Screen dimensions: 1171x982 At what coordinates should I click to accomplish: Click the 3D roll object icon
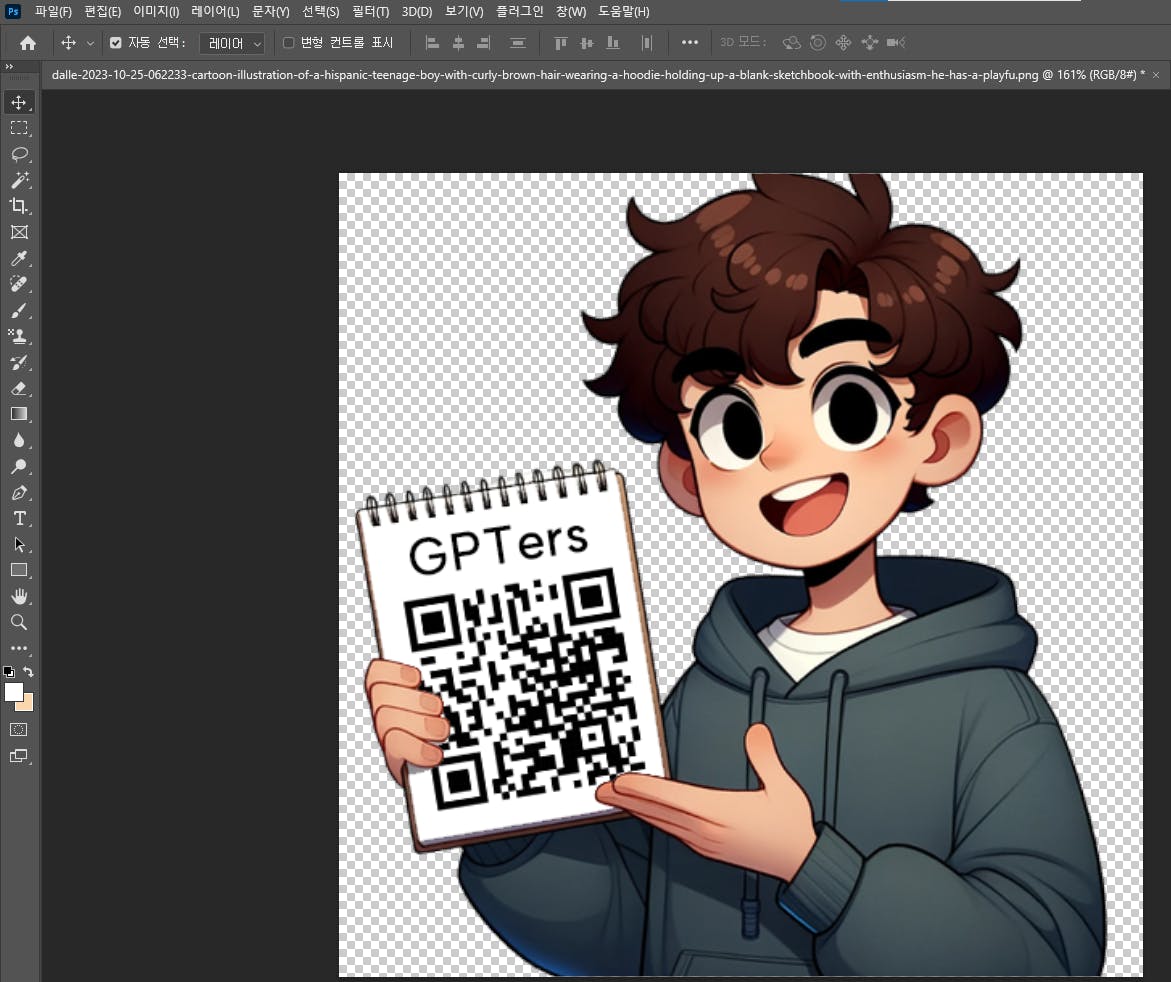click(818, 43)
